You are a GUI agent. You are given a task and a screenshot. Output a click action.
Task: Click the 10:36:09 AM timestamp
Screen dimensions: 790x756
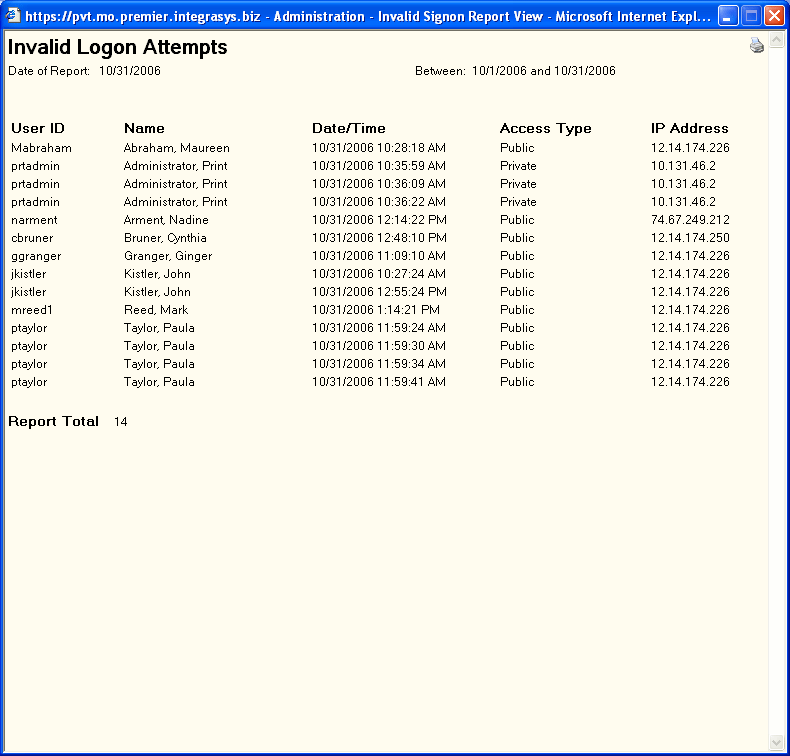coord(379,184)
